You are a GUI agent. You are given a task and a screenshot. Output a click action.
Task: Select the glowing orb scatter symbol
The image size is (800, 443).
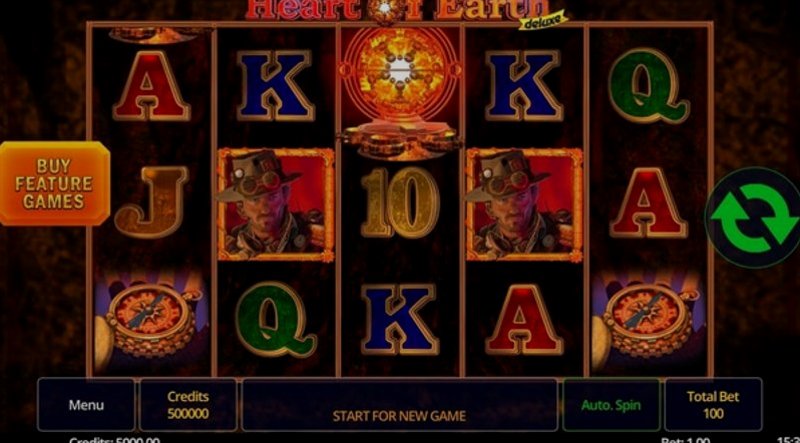pos(401,92)
